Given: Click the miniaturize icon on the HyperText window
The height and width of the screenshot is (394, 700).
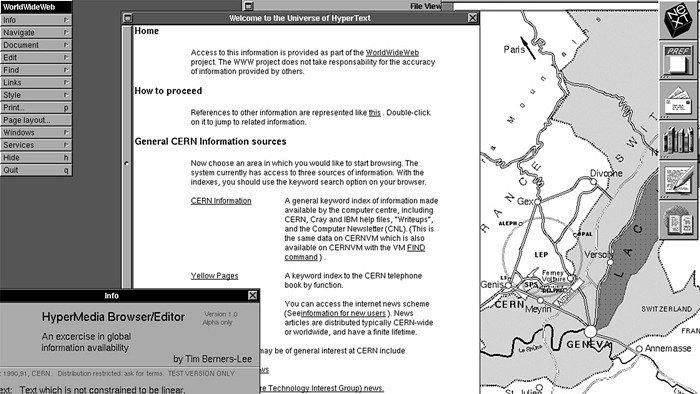Looking at the screenshot, I should tap(128, 18).
